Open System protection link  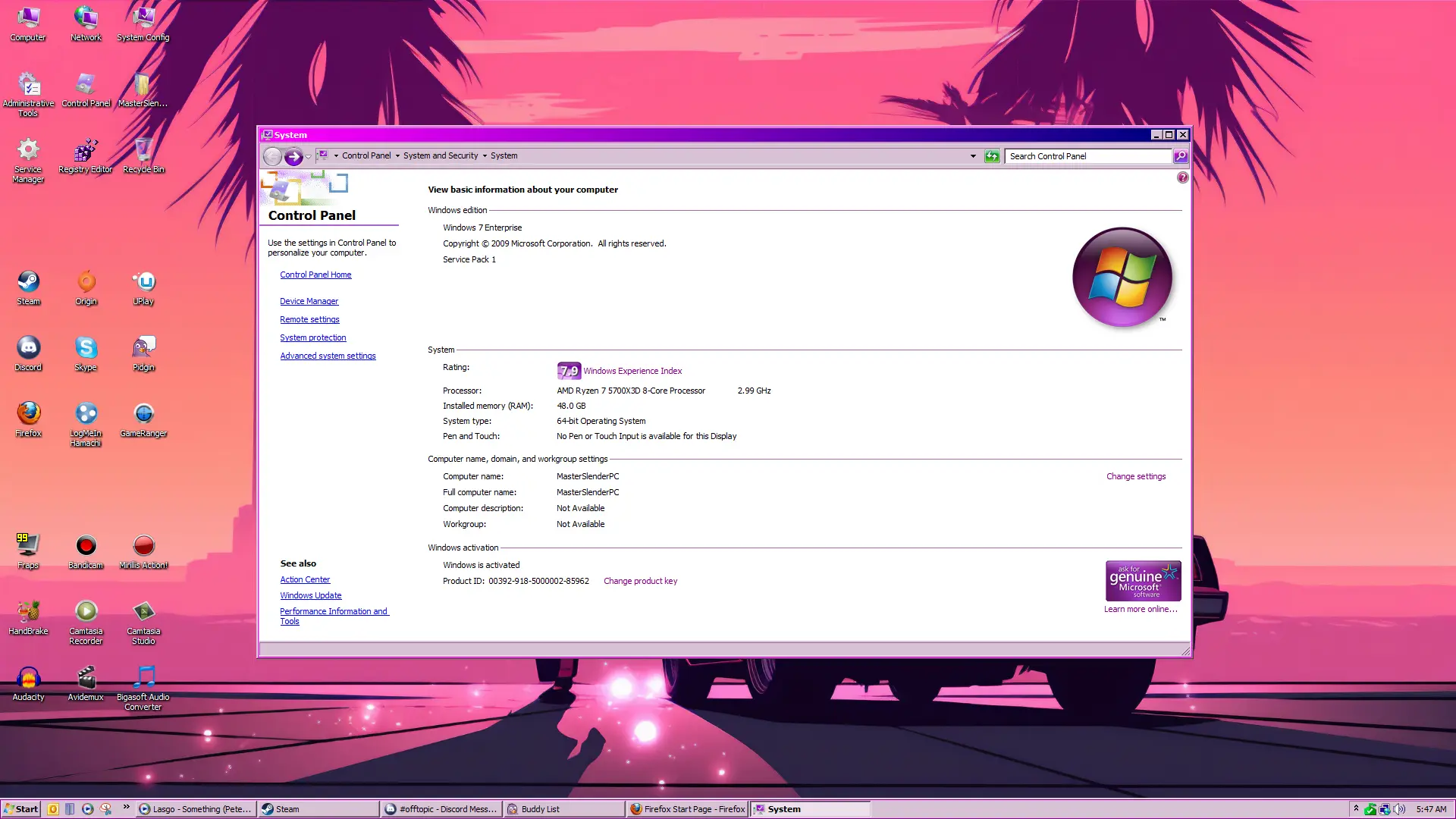click(x=312, y=337)
